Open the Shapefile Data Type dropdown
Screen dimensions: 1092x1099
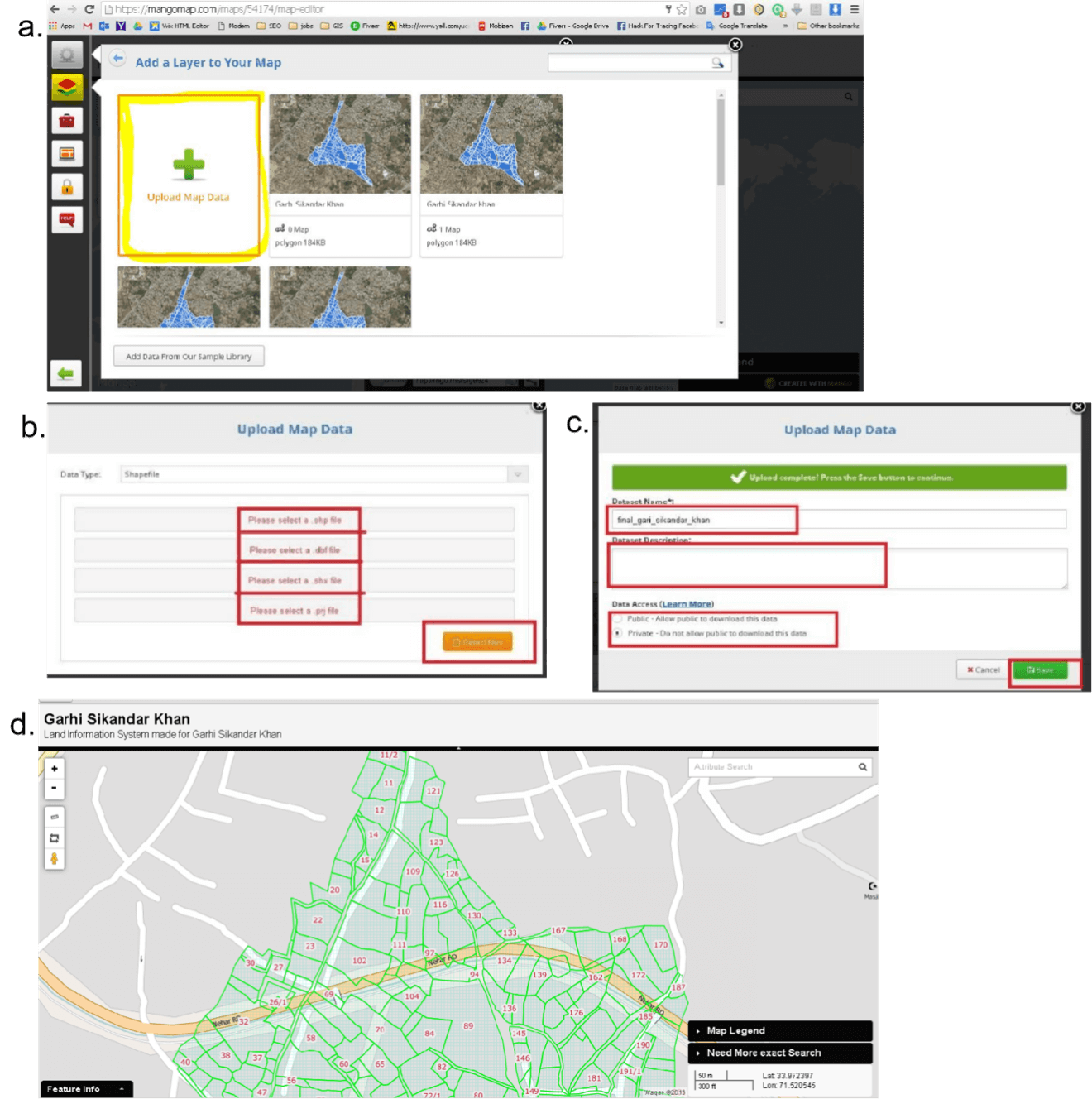point(519,474)
